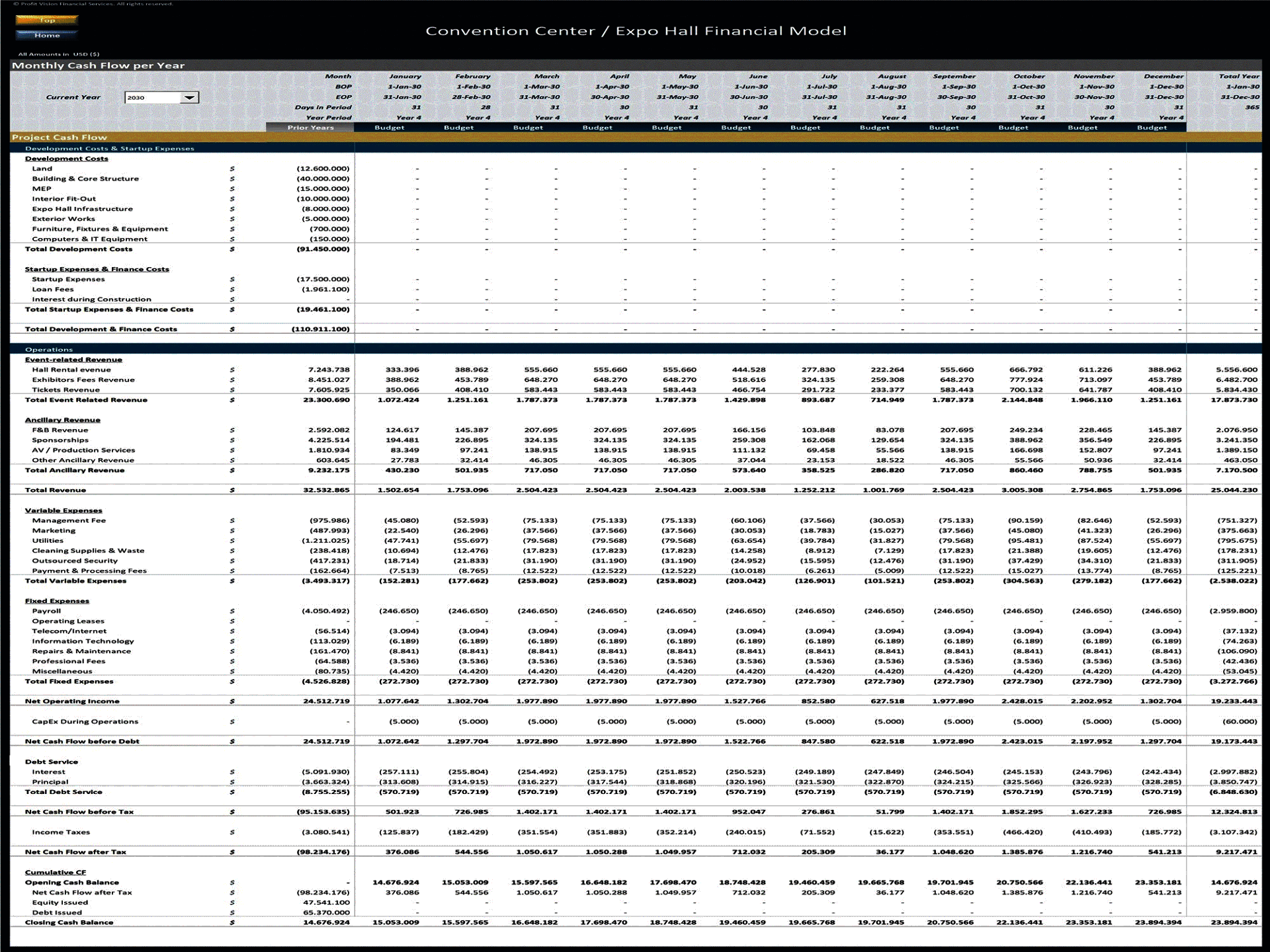Click the January column header
Screen dimensions: 1270x952
click(x=405, y=77)
